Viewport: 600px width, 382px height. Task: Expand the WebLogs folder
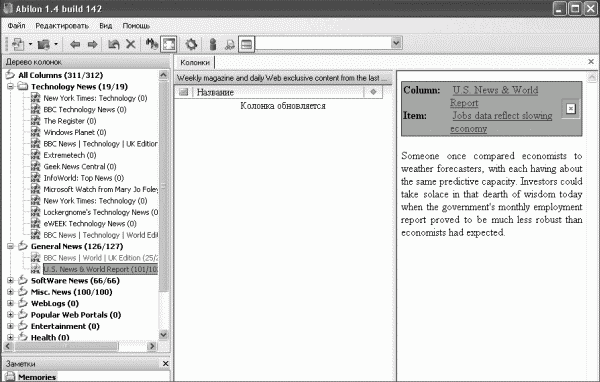10,304
